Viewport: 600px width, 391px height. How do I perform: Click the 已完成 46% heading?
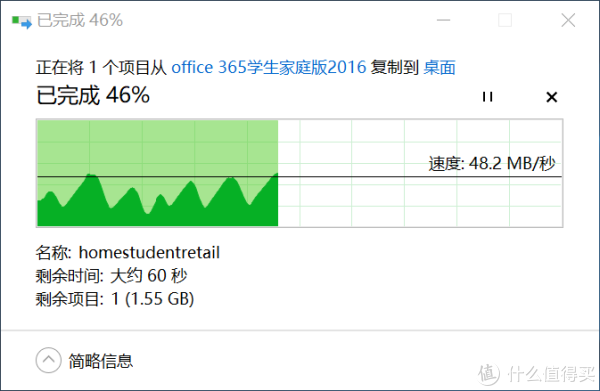coord(93,95)
